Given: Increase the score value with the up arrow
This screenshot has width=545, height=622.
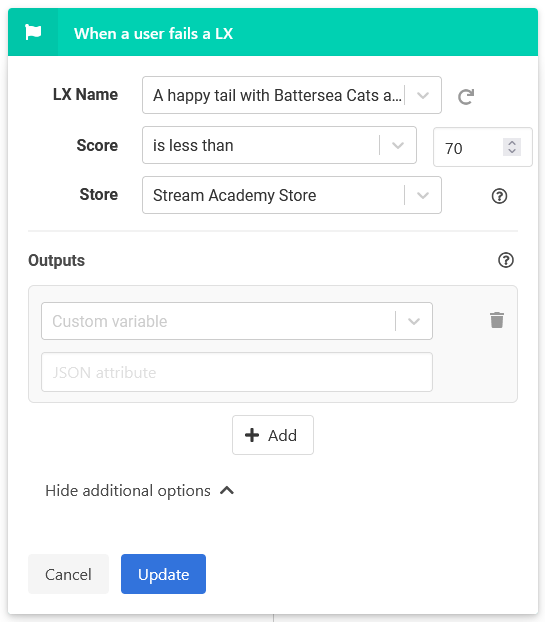Looking at the screenshot, I should (512, 143).
